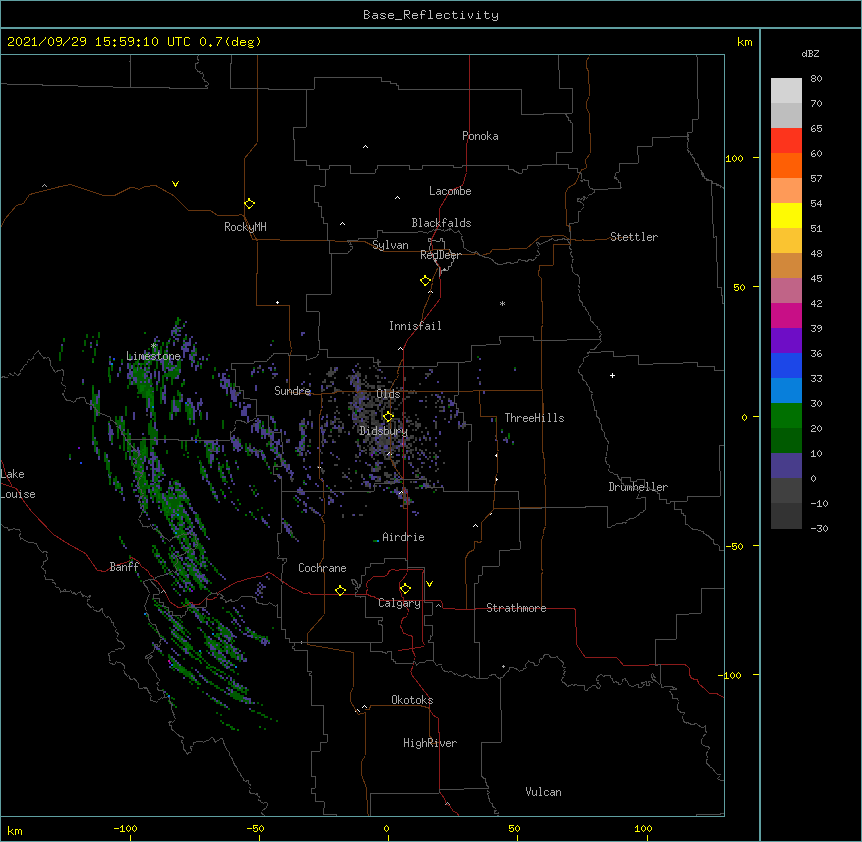Image resolution: width=862 pixels, height=842 pixels.
Task: Click the RedDeer city label
Action: click(x=440, y=255)
